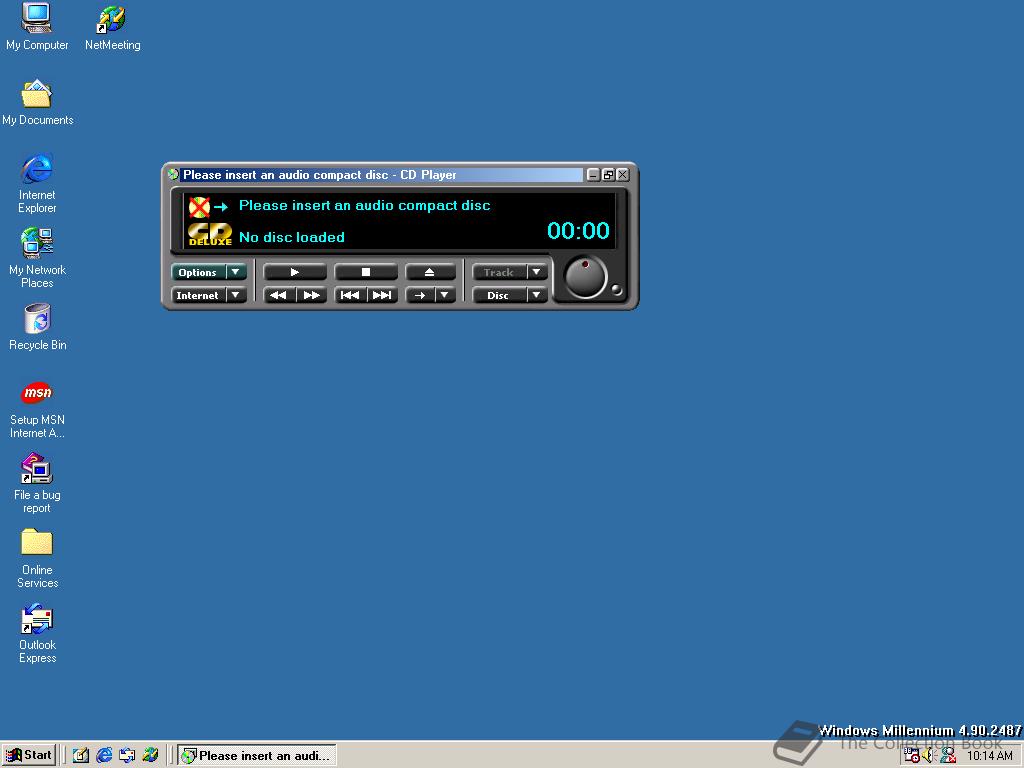Select the My Computer desktop icon
The height and width of the screenshot is (768, 1024).
(x=37, y=27)
